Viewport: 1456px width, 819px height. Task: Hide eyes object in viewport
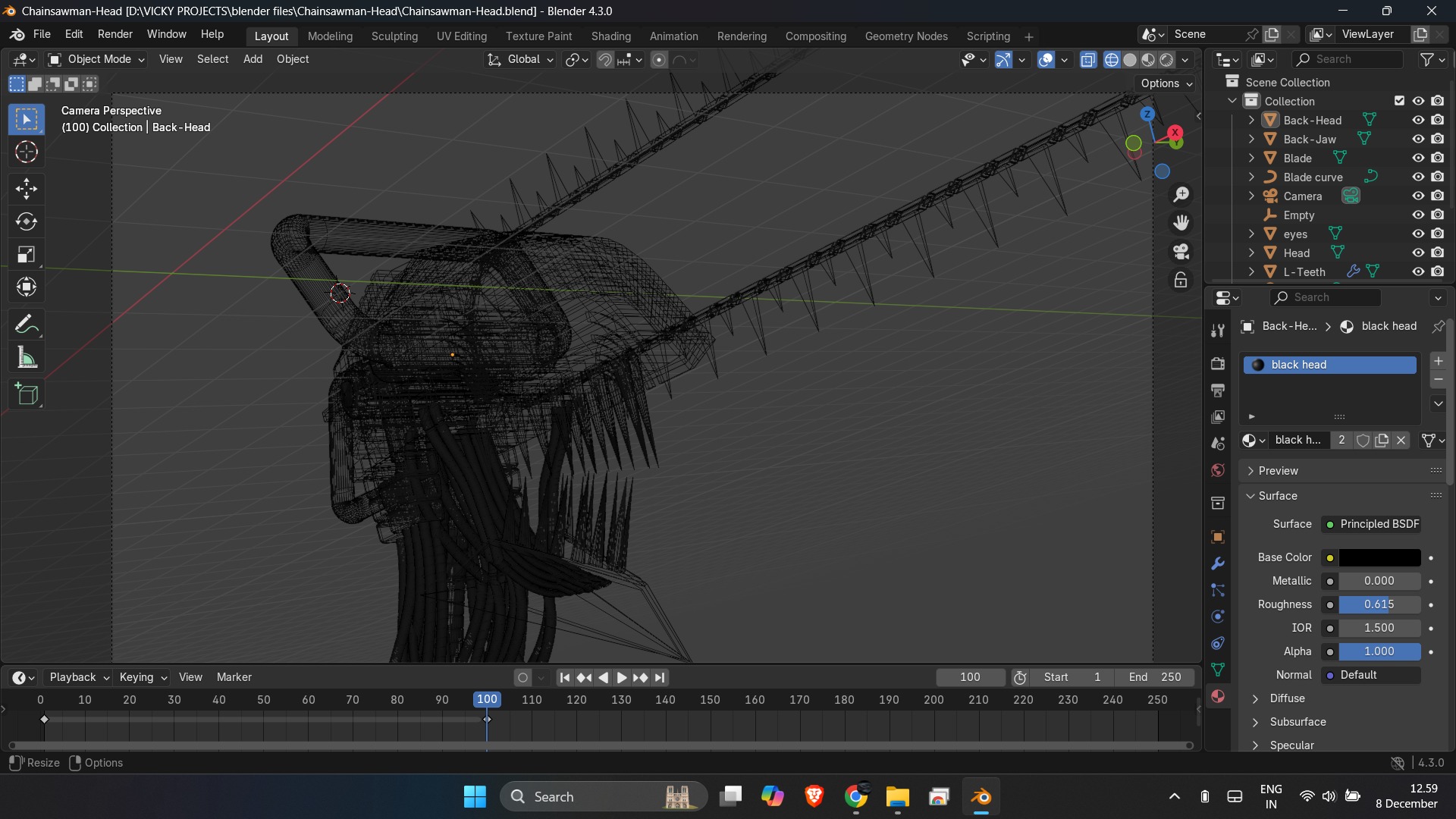[x=1418, y=234]
